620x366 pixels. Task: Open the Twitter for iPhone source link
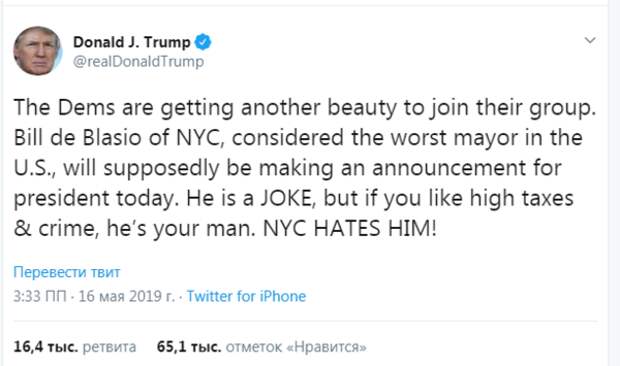[246, 296]
